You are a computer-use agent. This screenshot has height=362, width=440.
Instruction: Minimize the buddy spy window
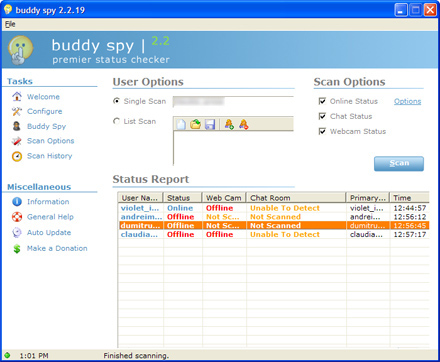coord(401,10)
